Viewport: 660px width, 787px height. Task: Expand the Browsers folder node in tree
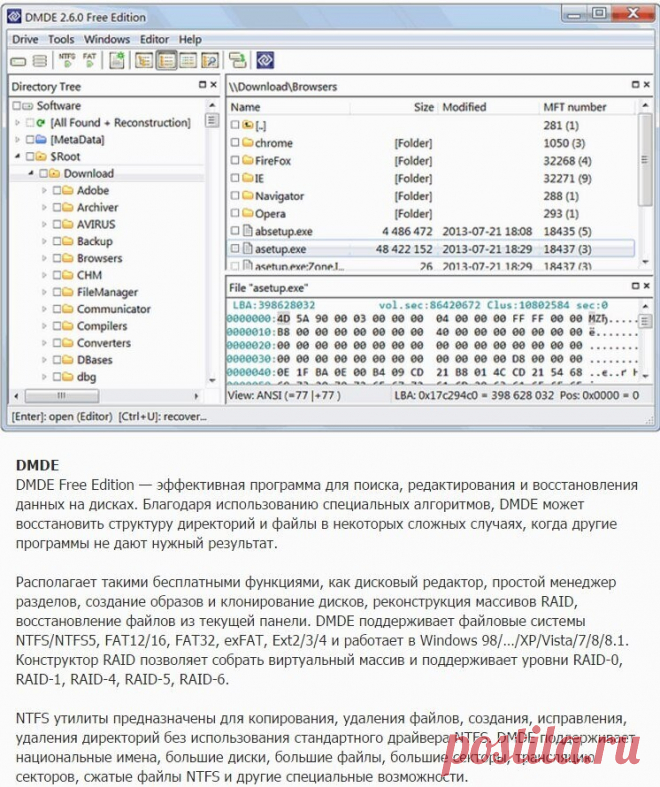pyautogui.click(x=44, y=258)
